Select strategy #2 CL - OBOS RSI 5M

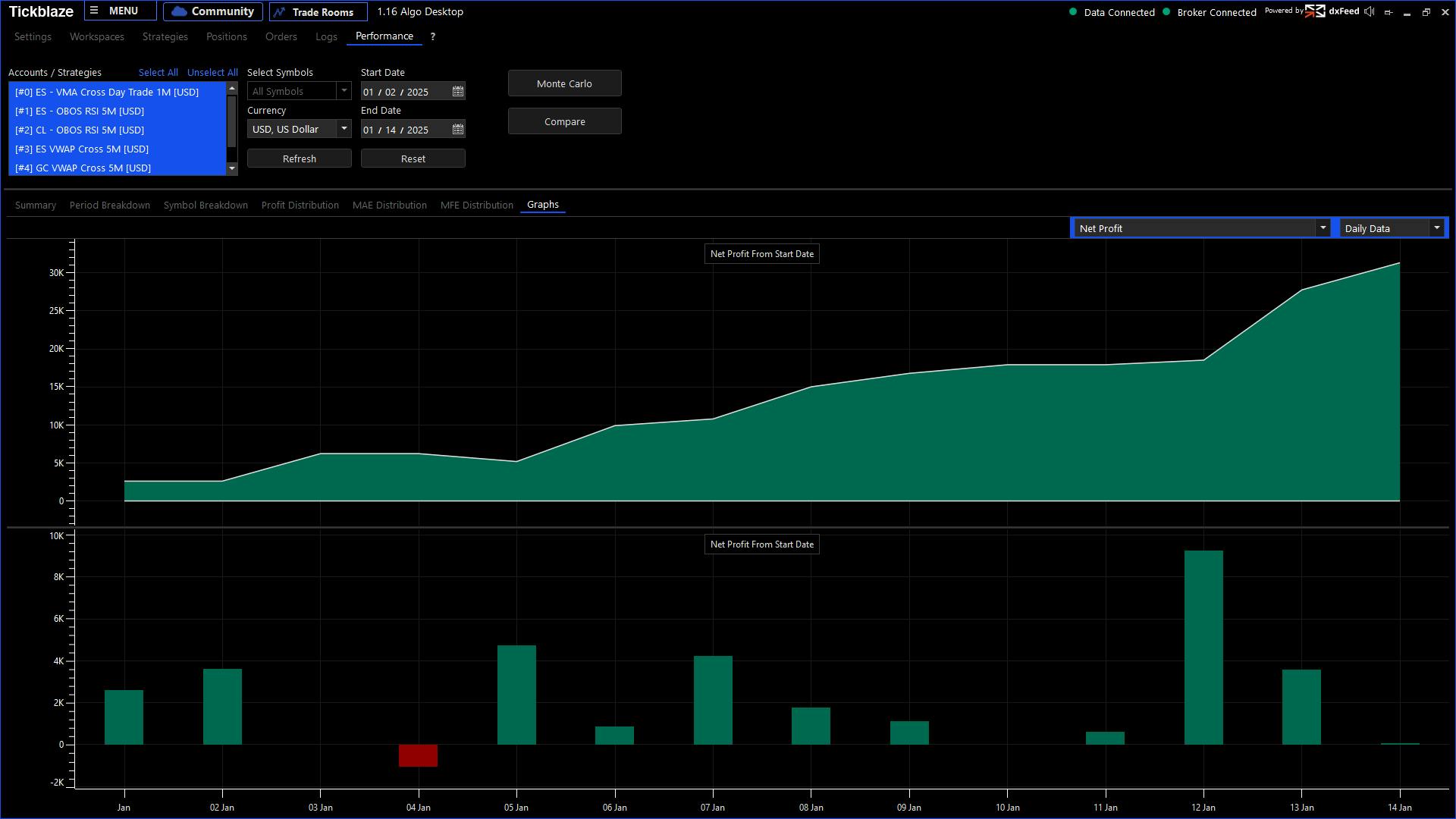tap(118, 130)
